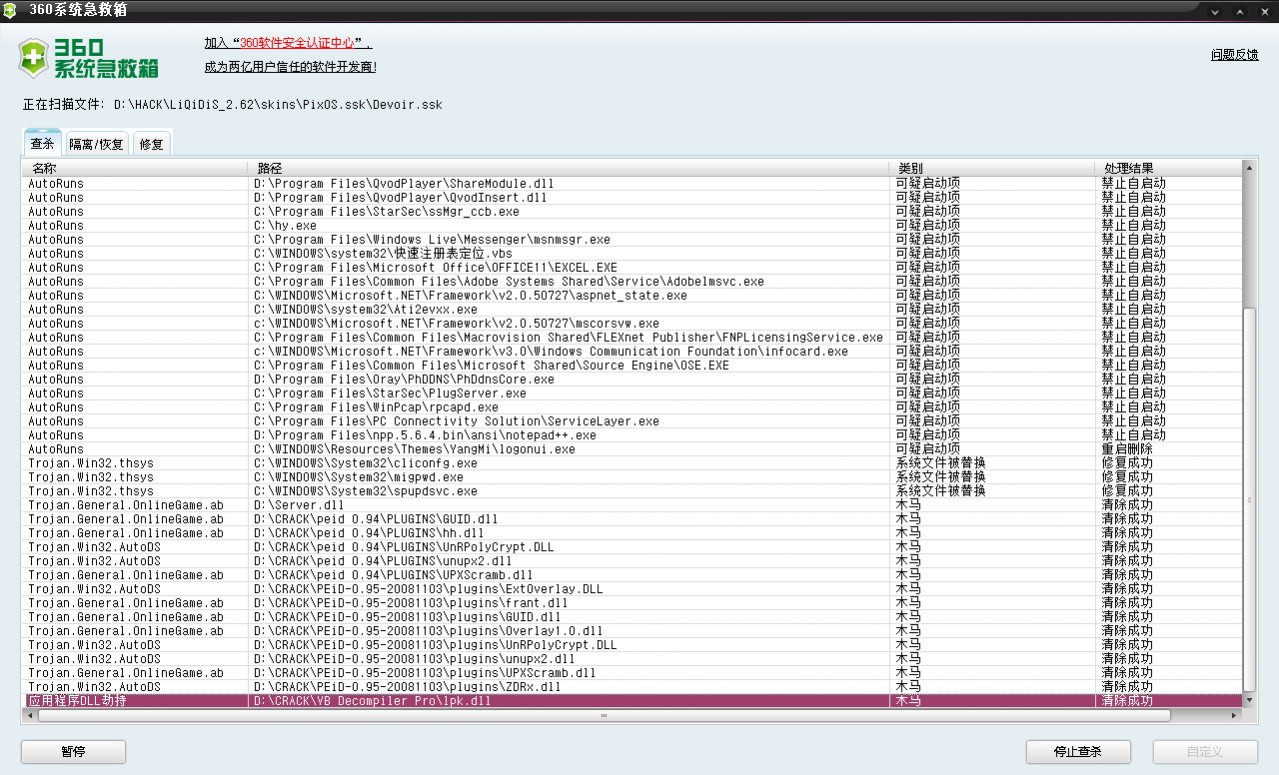This screenshot has width=1279, height=775.
Task: Click the horizontal scrollbar thumb under the list
Action: 603,715
